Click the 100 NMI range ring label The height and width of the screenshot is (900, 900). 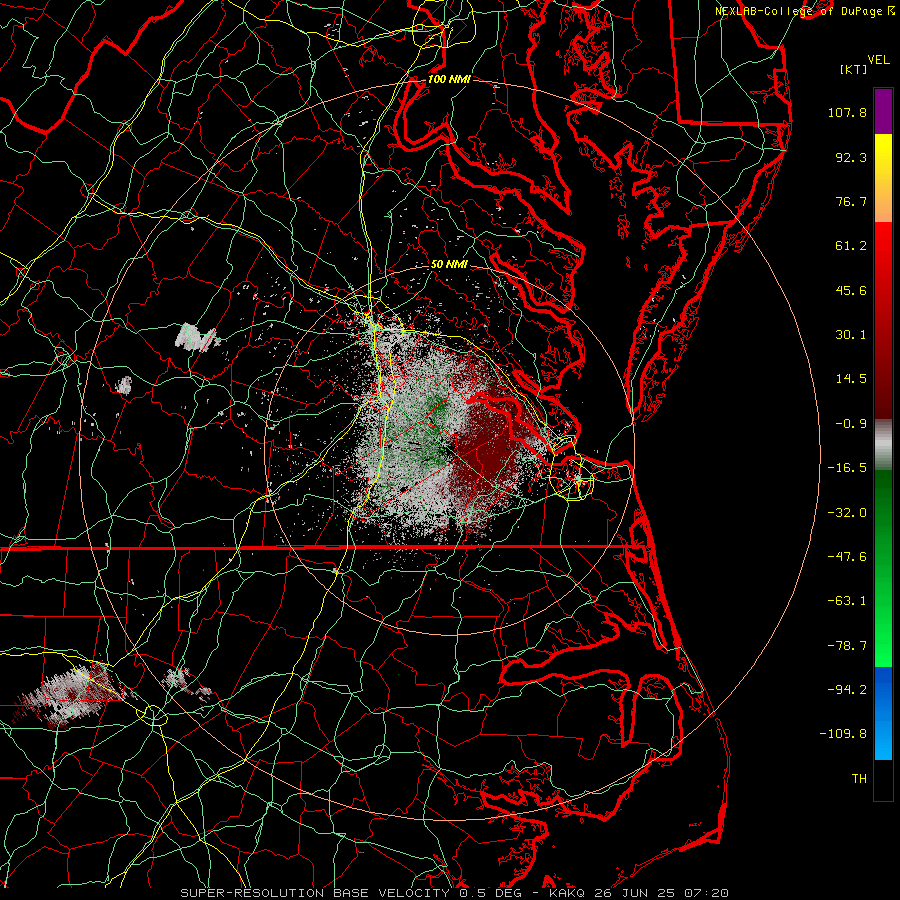point(449,79)
